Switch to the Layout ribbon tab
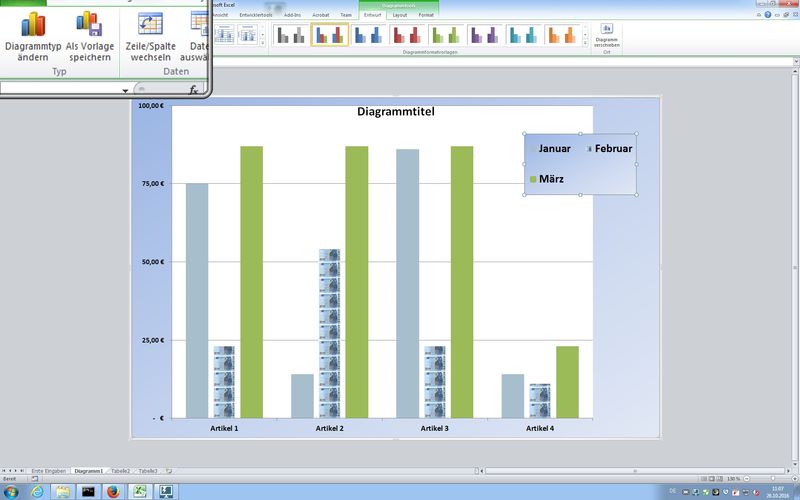The image size is (800, 500). [x=400, y=15]
